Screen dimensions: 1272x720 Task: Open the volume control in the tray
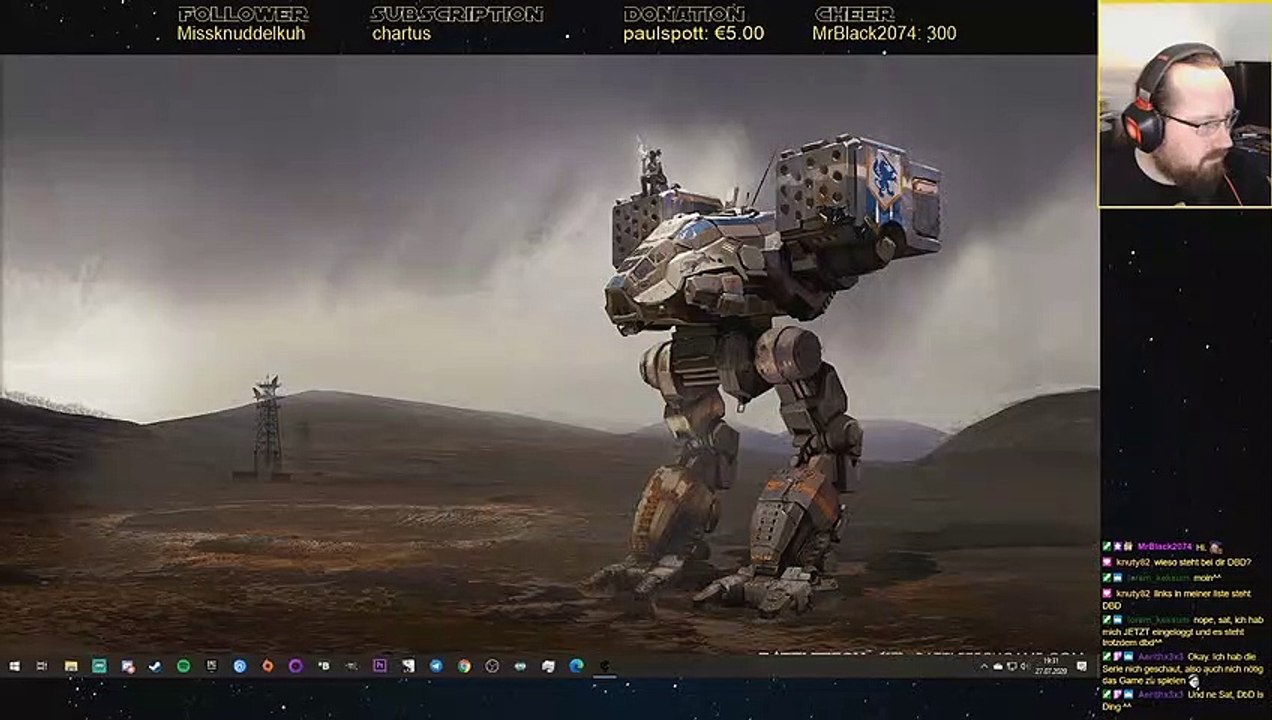(x=1025, y=667)
